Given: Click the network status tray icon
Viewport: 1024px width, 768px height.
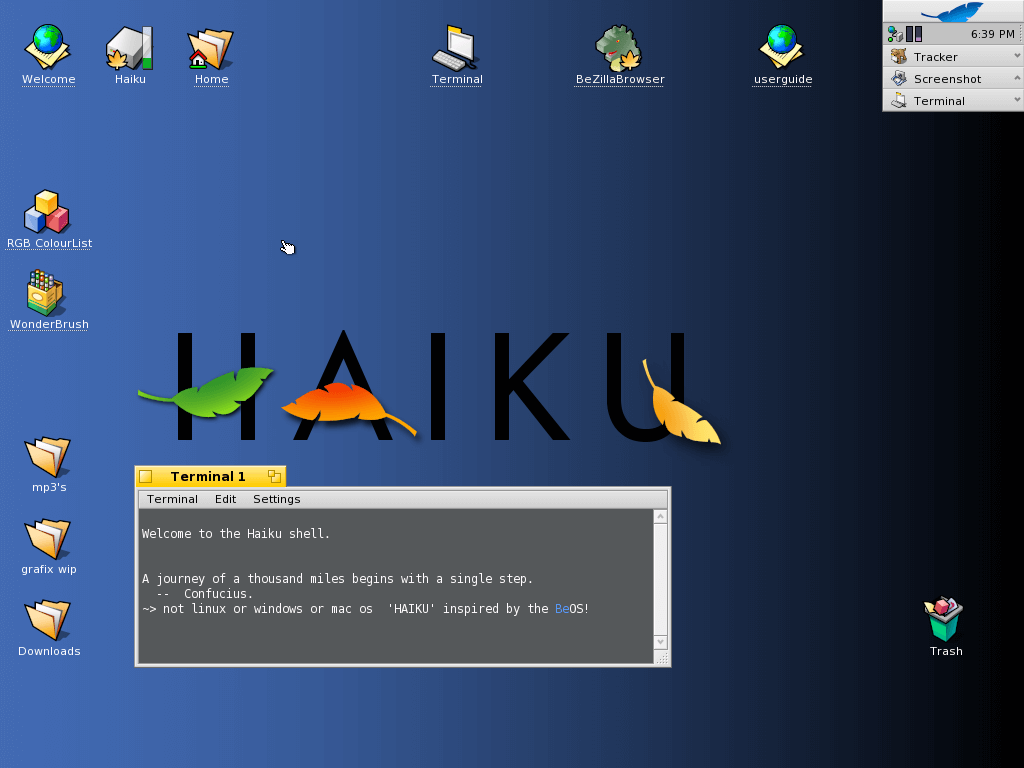Looking at the screenshot, I should [895, 34].
